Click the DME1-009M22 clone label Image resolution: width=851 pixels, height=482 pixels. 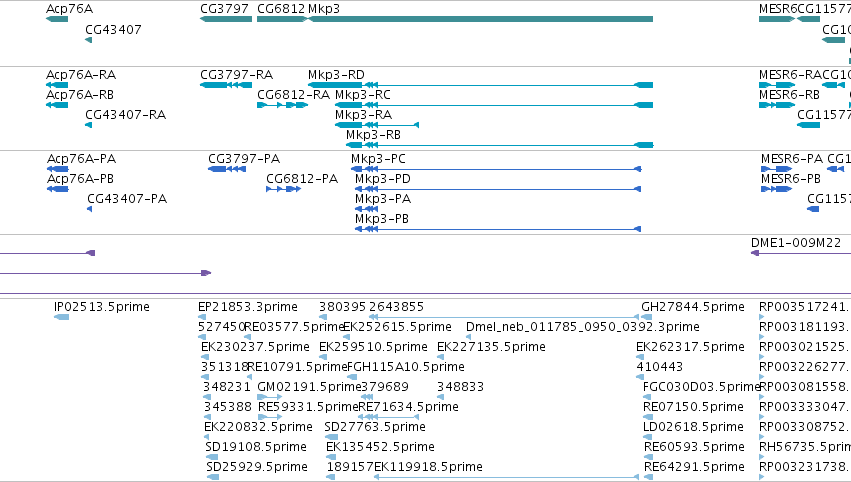[x=796, y=243]
